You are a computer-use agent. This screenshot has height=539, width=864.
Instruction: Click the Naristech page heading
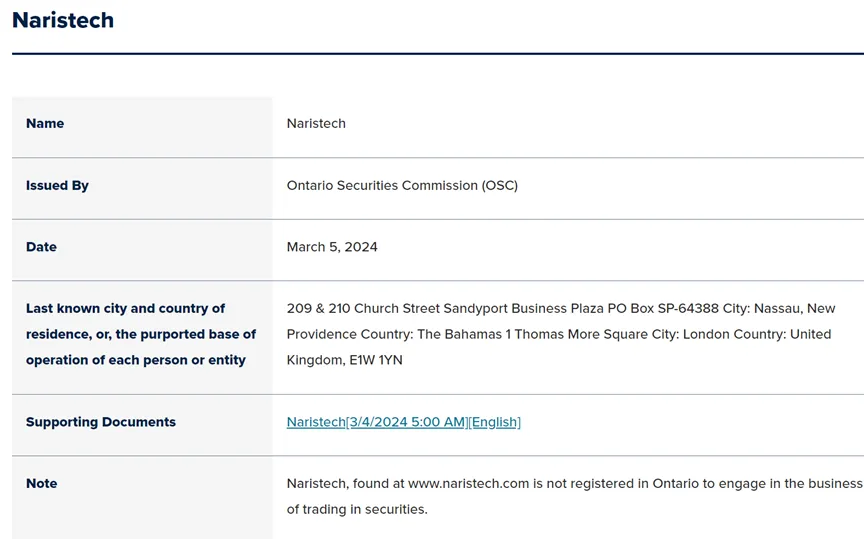tap(63, 20)
